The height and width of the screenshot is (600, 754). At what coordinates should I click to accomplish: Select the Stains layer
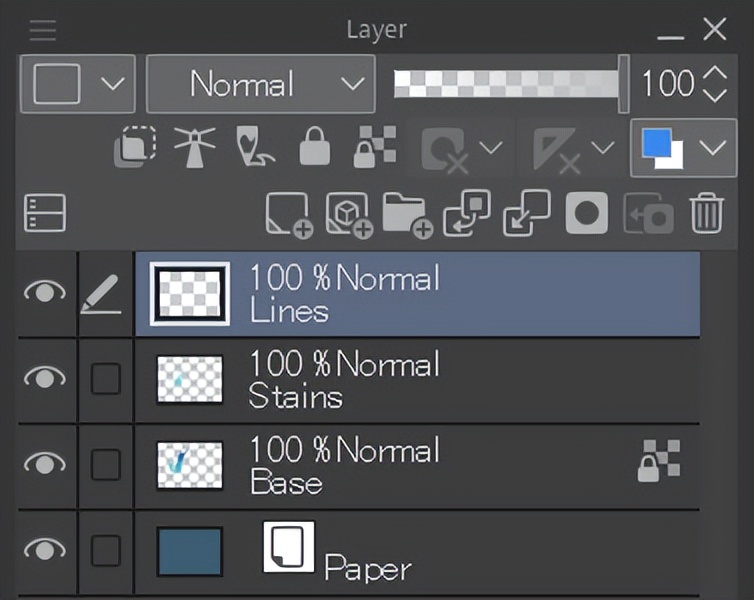pos(417,380)
